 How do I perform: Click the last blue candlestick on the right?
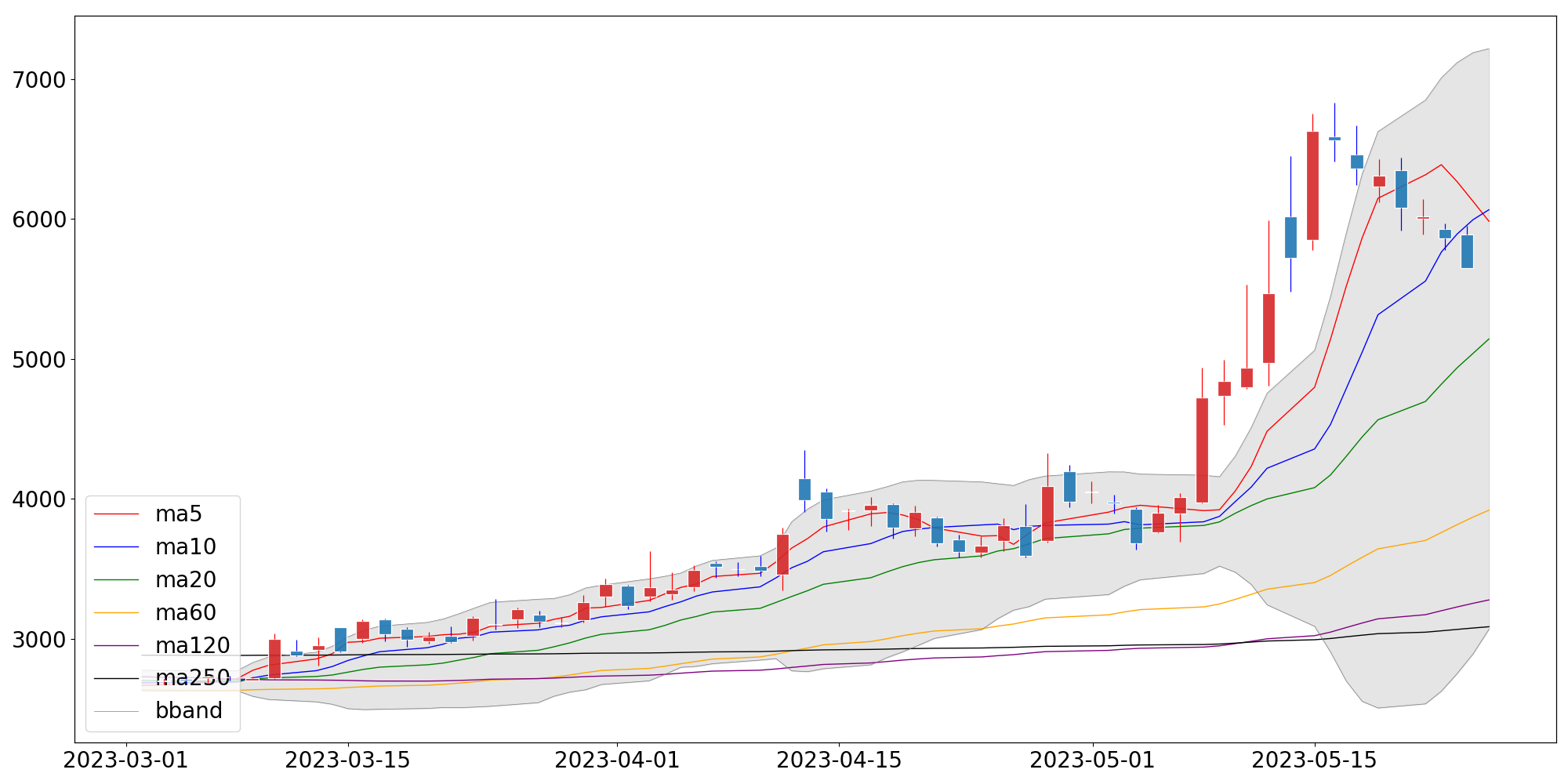tap(1467, 252)
